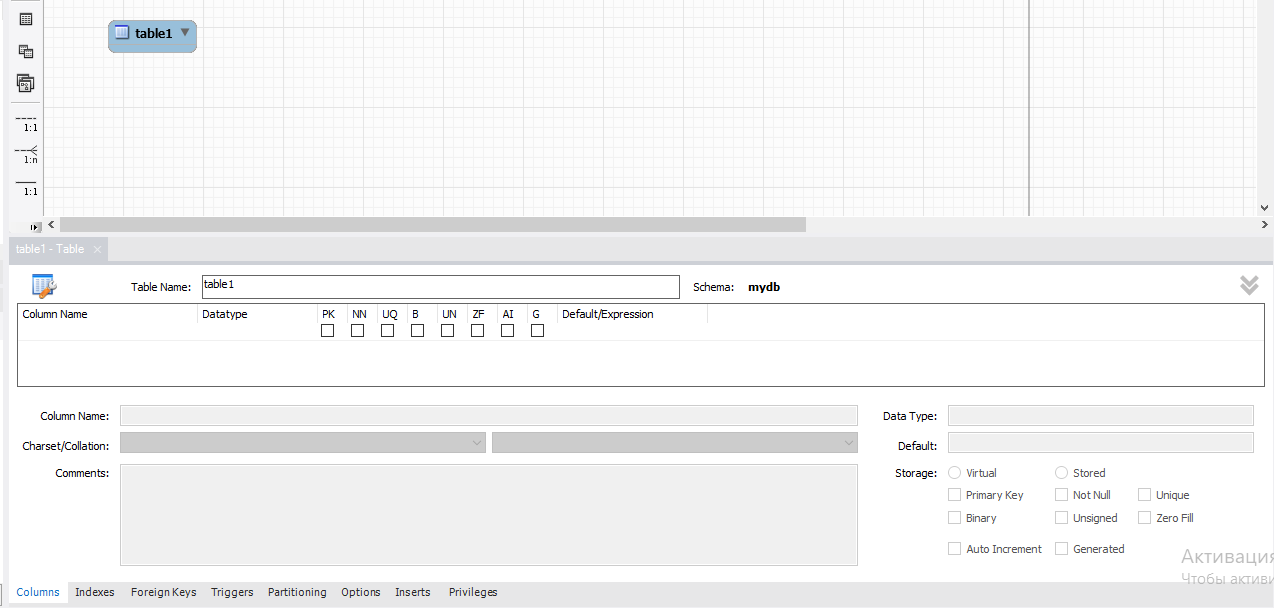Viewport: 1274px width, 608px height.
Task: Tick the PK checkbox in the column grid
Action: click(327, 331)
